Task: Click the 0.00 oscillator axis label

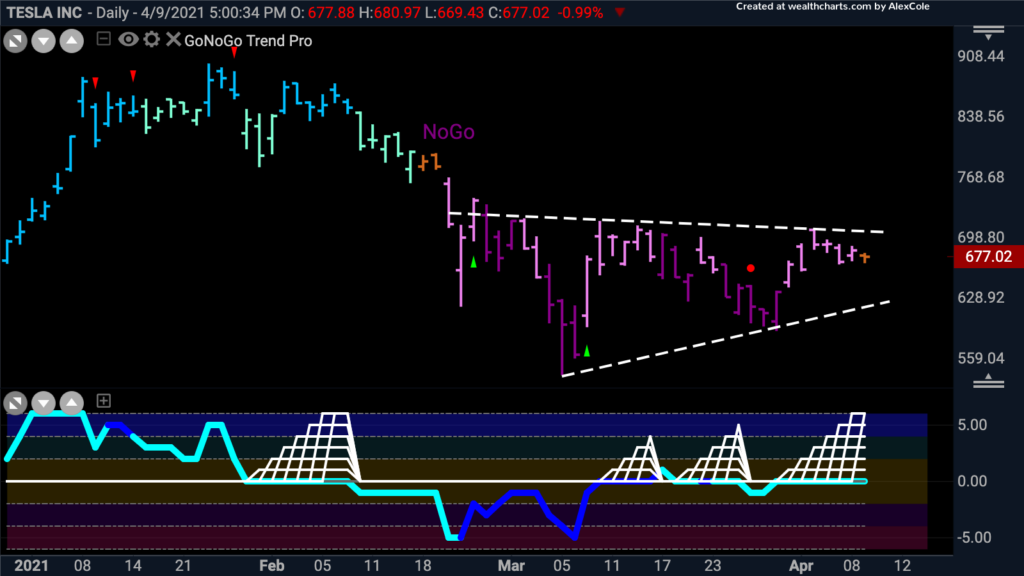Action: (x=972, y=481)
